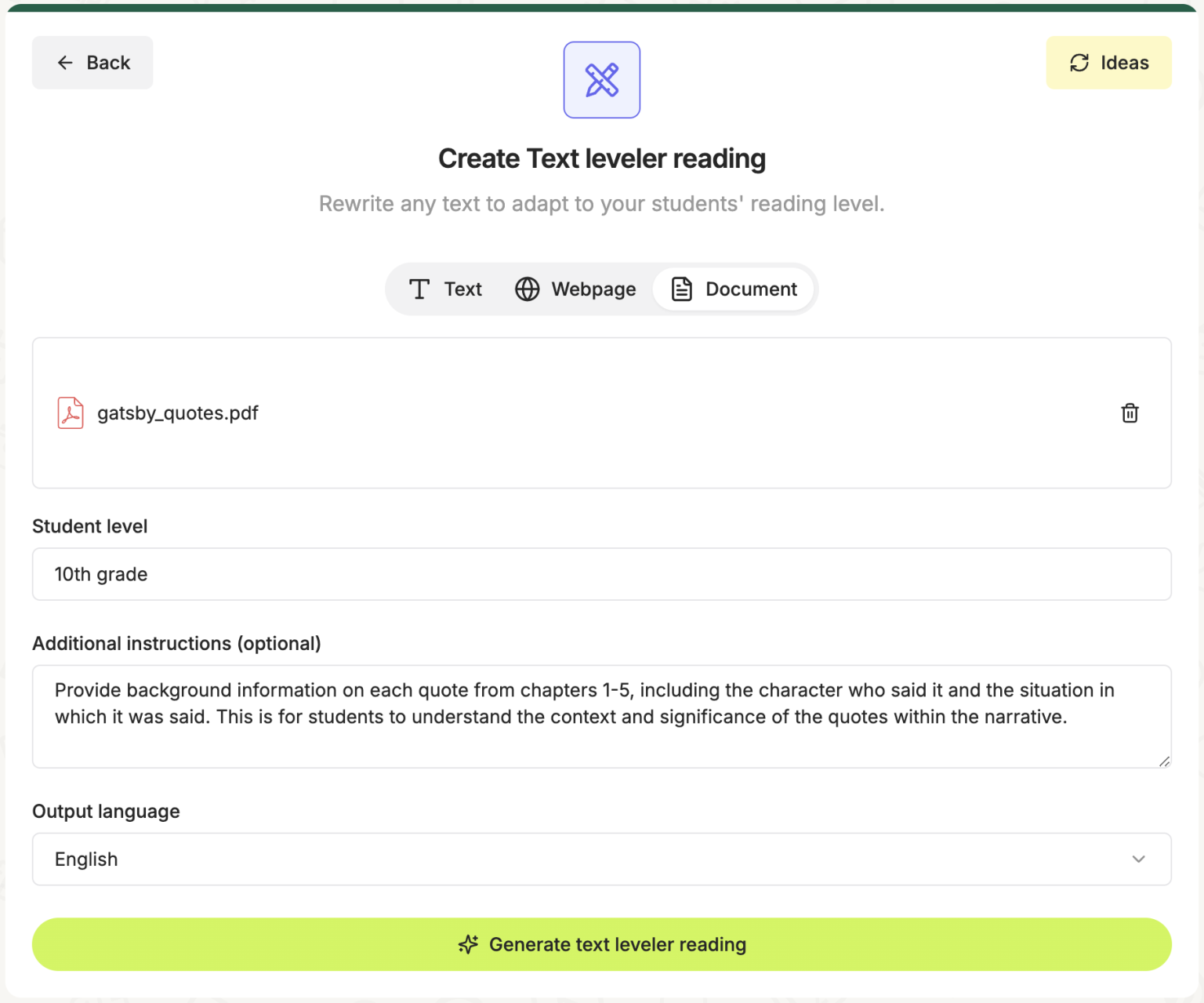1204x1003 pixels.
Task: Click the globe icon beside Webpage
Action: click(527, 289)
